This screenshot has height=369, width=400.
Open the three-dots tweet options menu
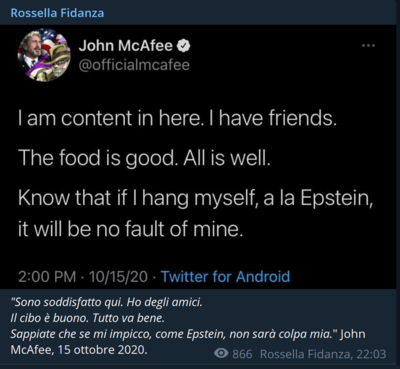point(368,46)
